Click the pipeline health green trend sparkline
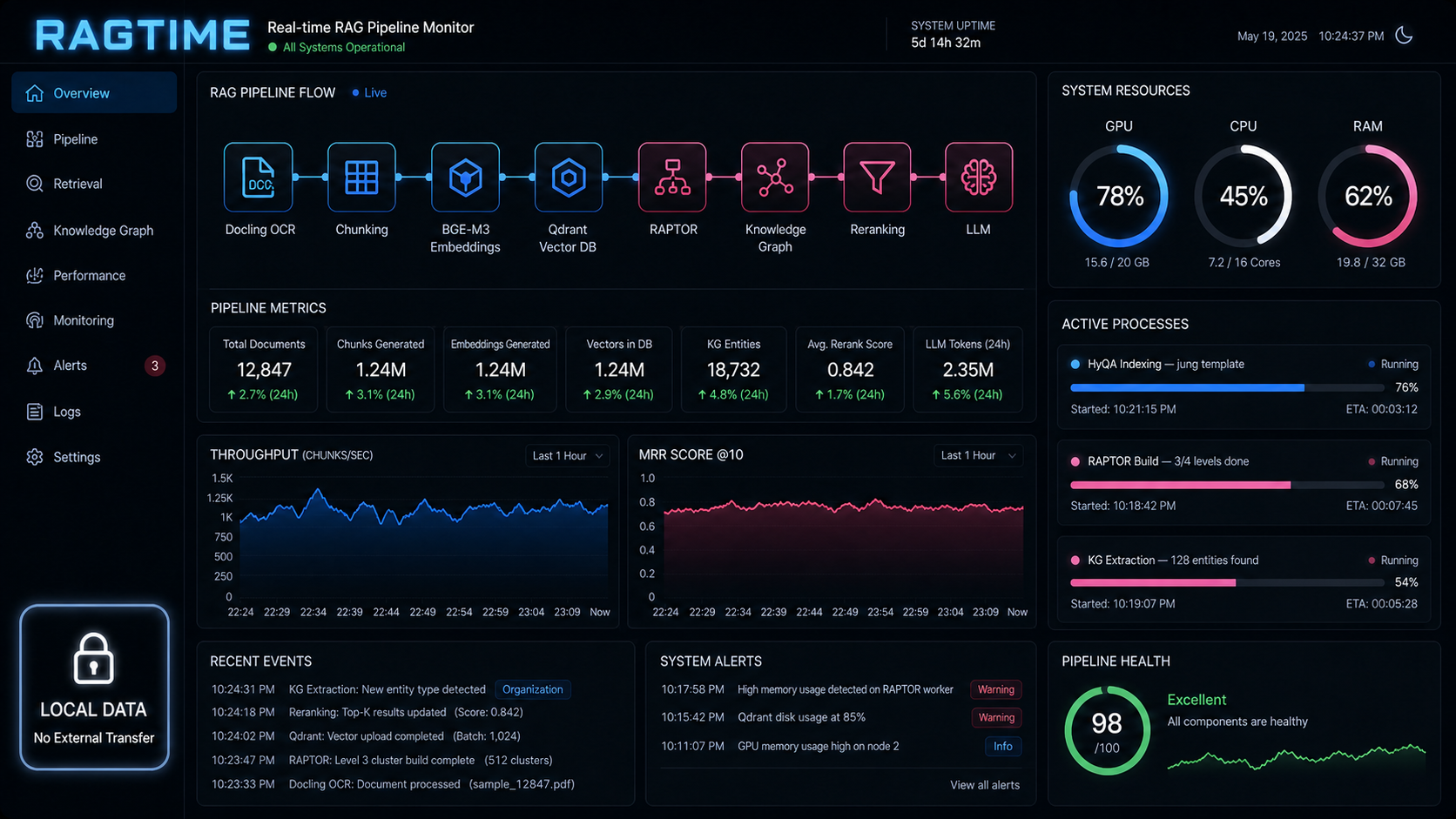 1296,757
